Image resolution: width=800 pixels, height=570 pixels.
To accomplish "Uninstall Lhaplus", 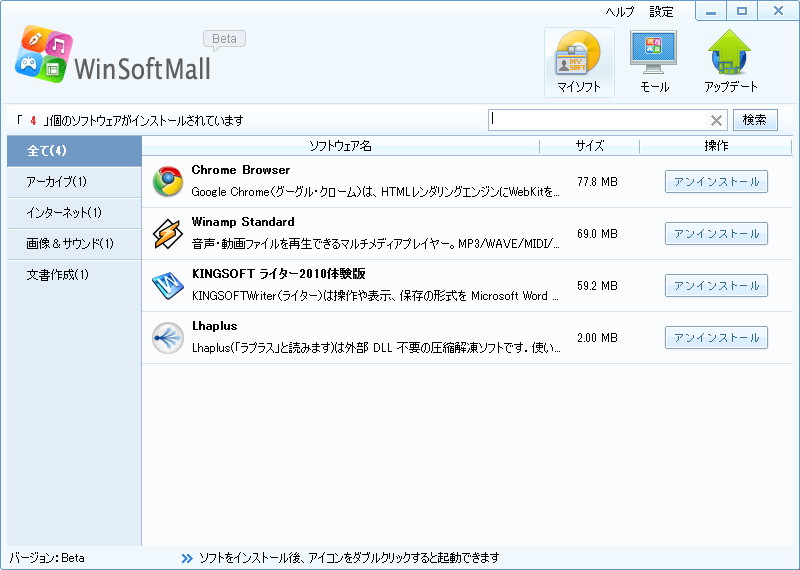I will (x=716, y=338).
